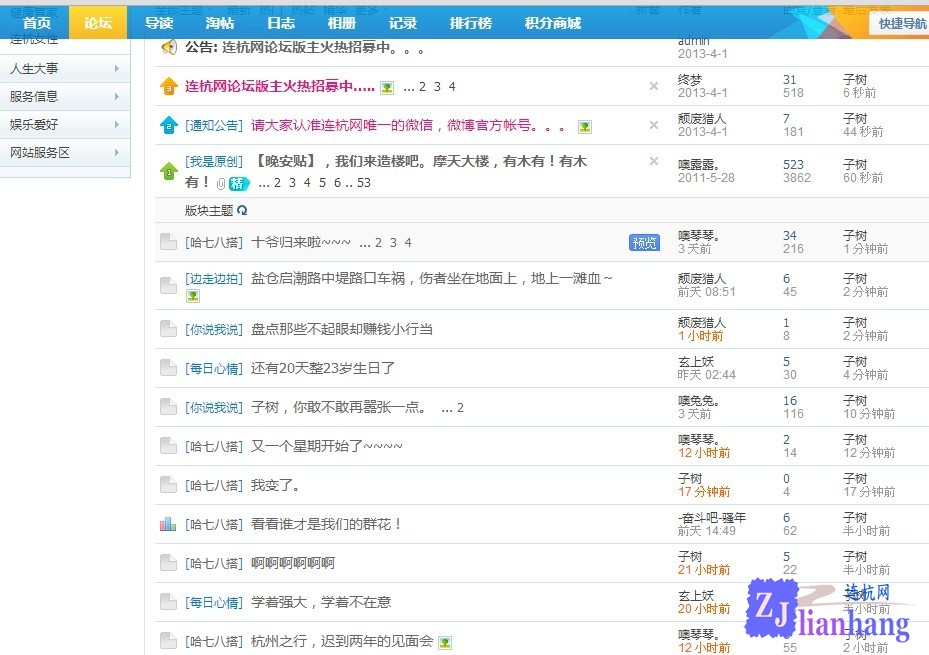This screenshot has width=929, height=655.
Task: Hide the 连杭网论坛版主火热招募中 sticky thread
Action: (653, 86)
